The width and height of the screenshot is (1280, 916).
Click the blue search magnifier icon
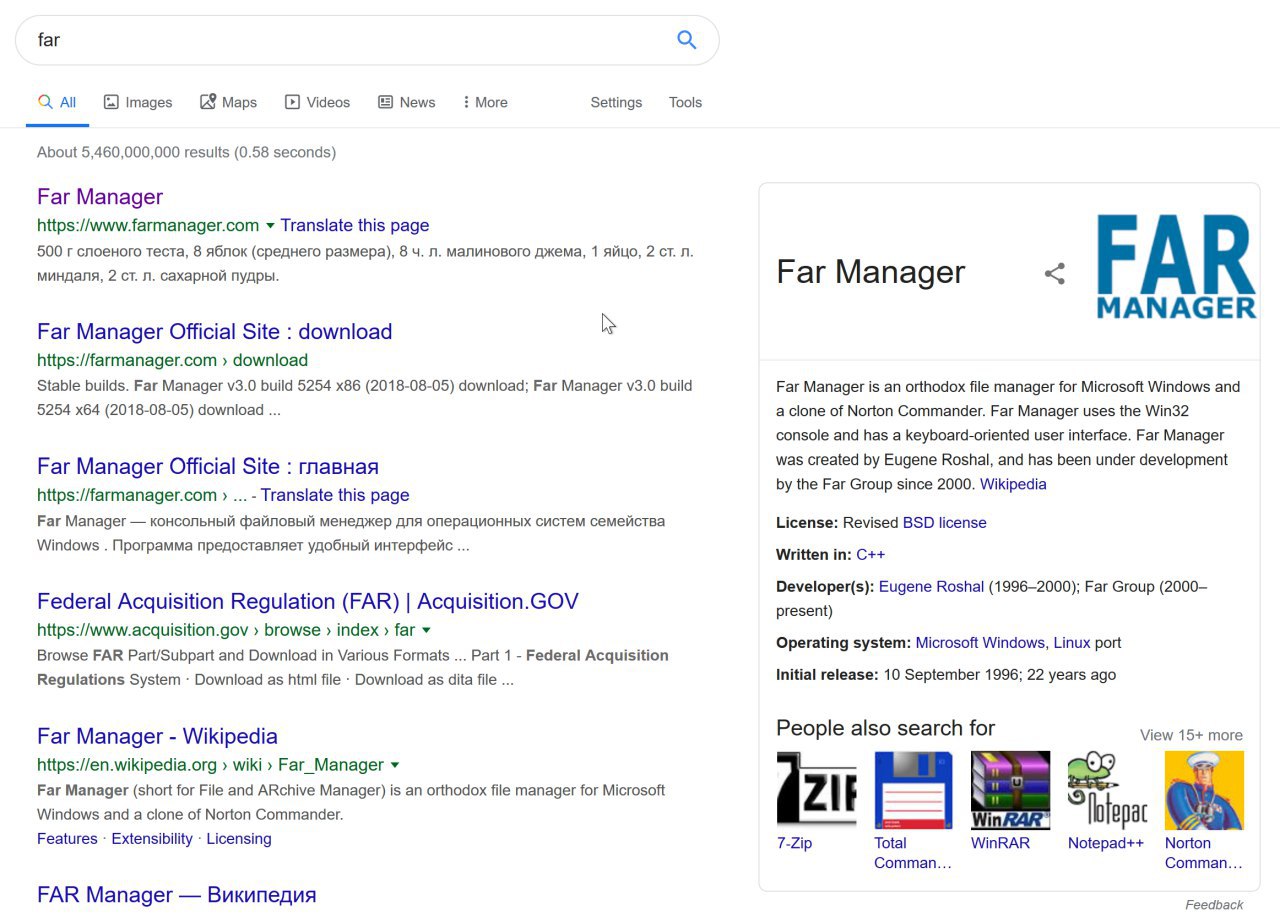click(x=686, y=40)
